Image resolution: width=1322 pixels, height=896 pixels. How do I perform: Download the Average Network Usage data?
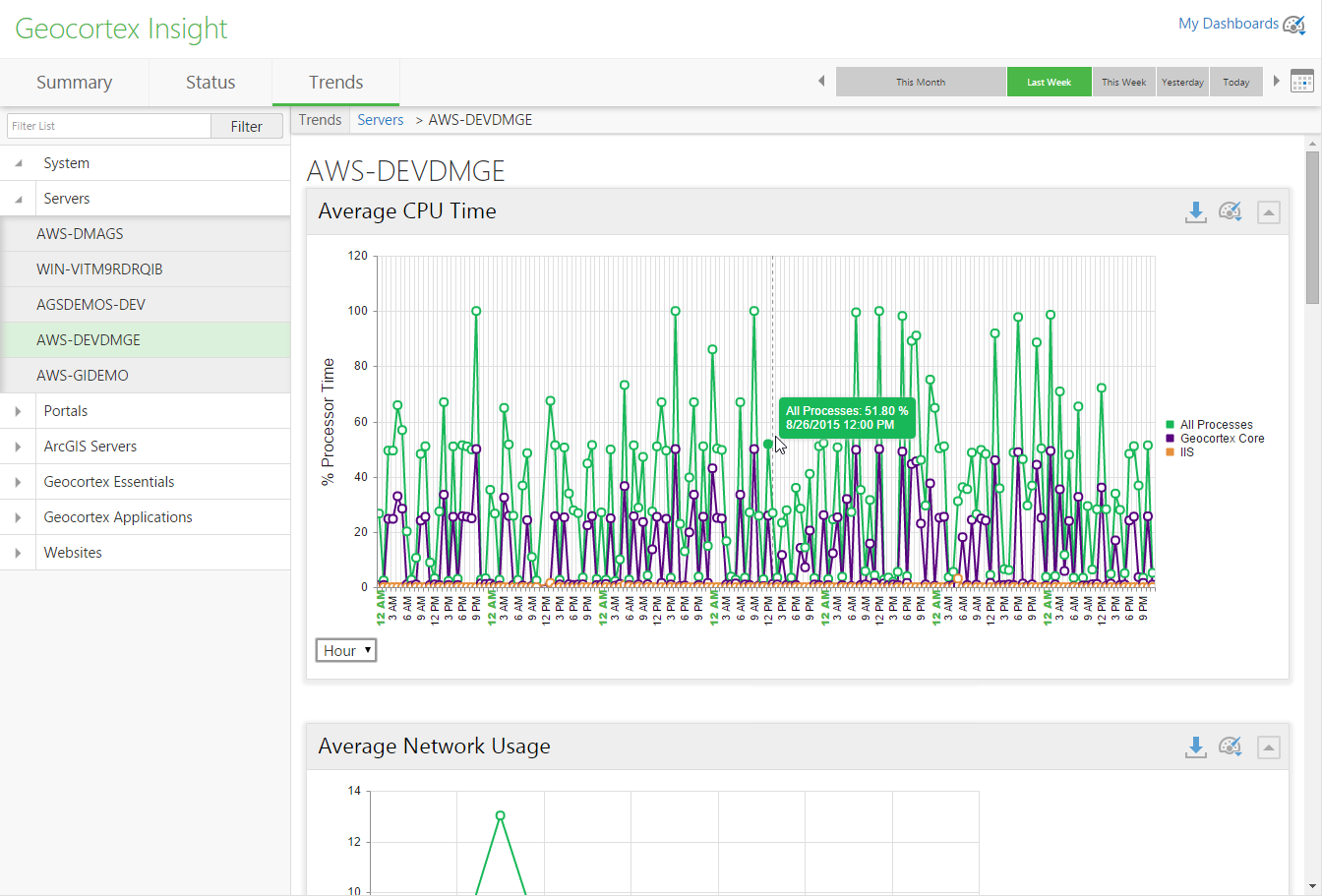click(1196, 747)
